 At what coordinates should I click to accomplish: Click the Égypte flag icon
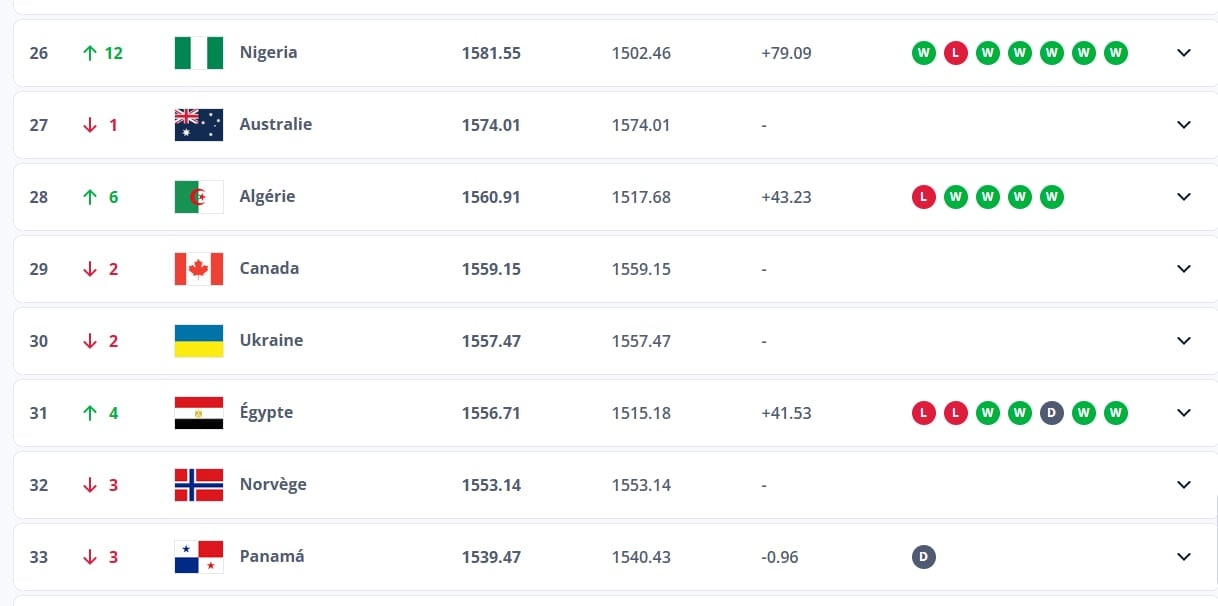point(198,413)
